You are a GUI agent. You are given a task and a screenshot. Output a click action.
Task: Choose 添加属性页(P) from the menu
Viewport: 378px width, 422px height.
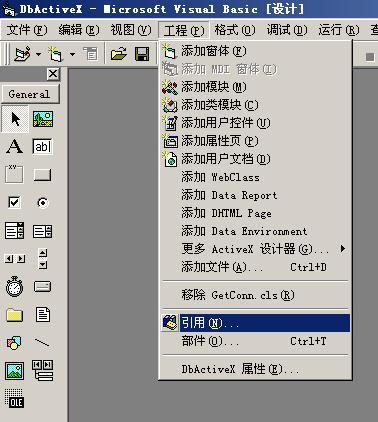pos(256,141)
